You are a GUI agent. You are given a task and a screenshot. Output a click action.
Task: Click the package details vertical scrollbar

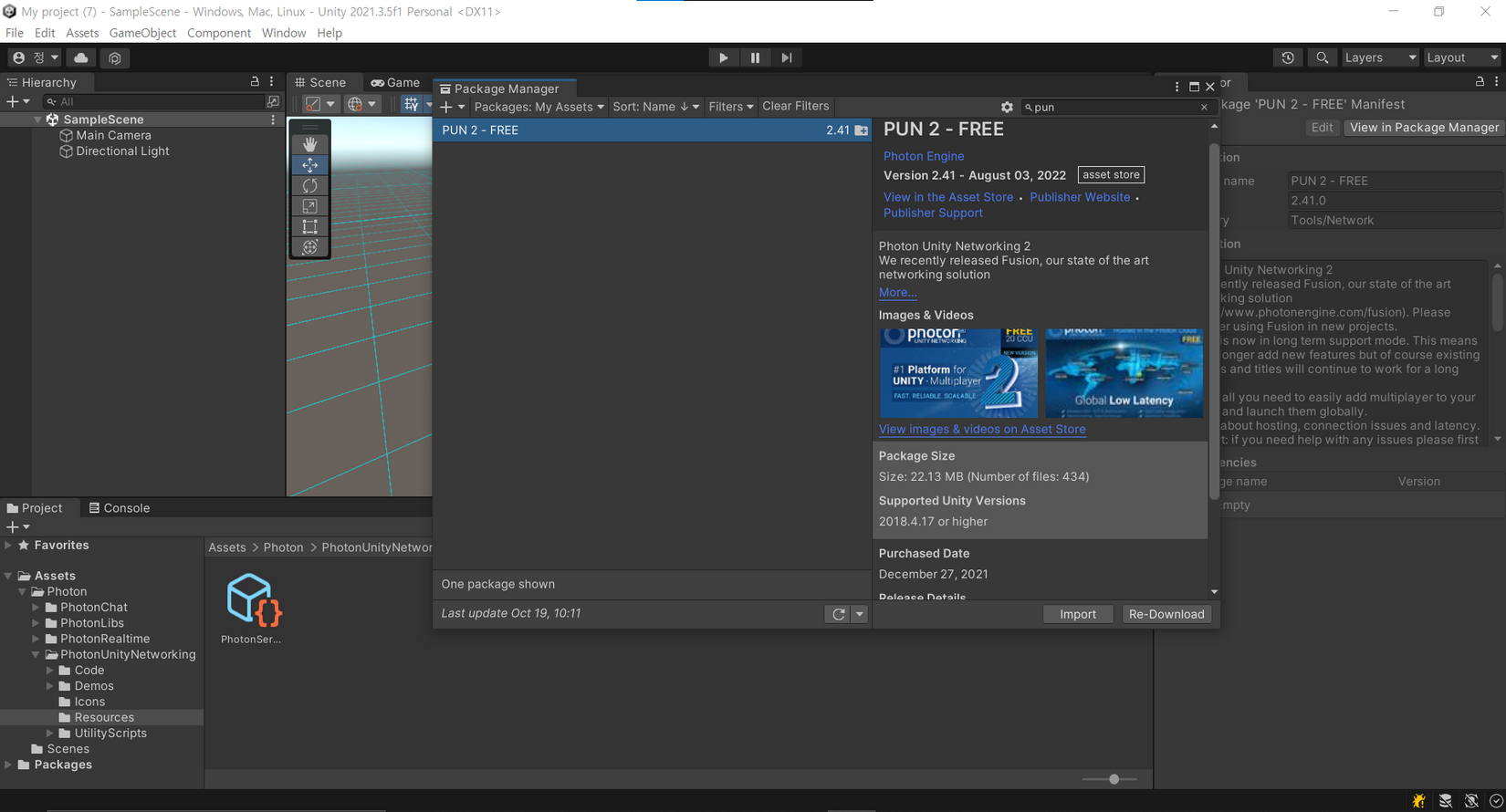pos(1214,321)
